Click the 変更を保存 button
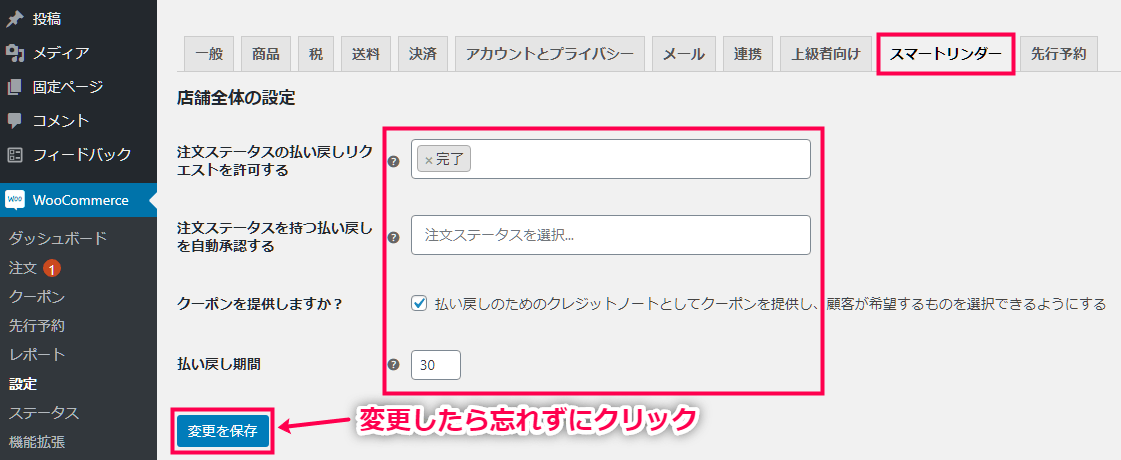 coord(222,431)
